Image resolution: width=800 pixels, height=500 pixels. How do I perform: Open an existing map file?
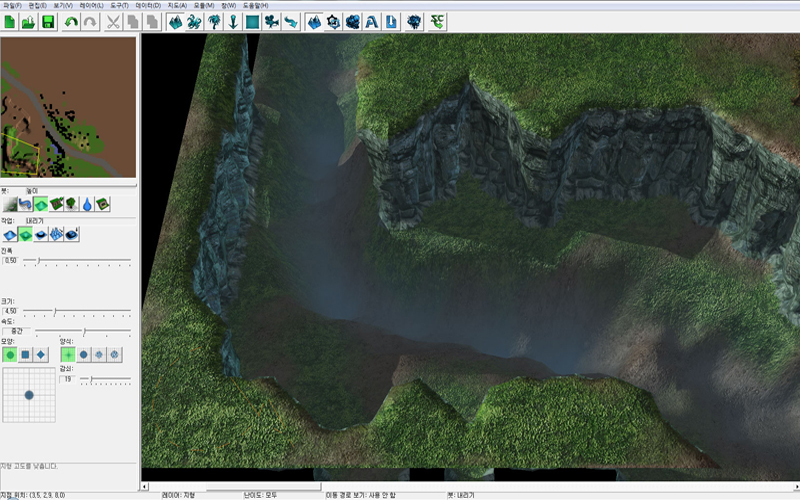pos(29,22)
